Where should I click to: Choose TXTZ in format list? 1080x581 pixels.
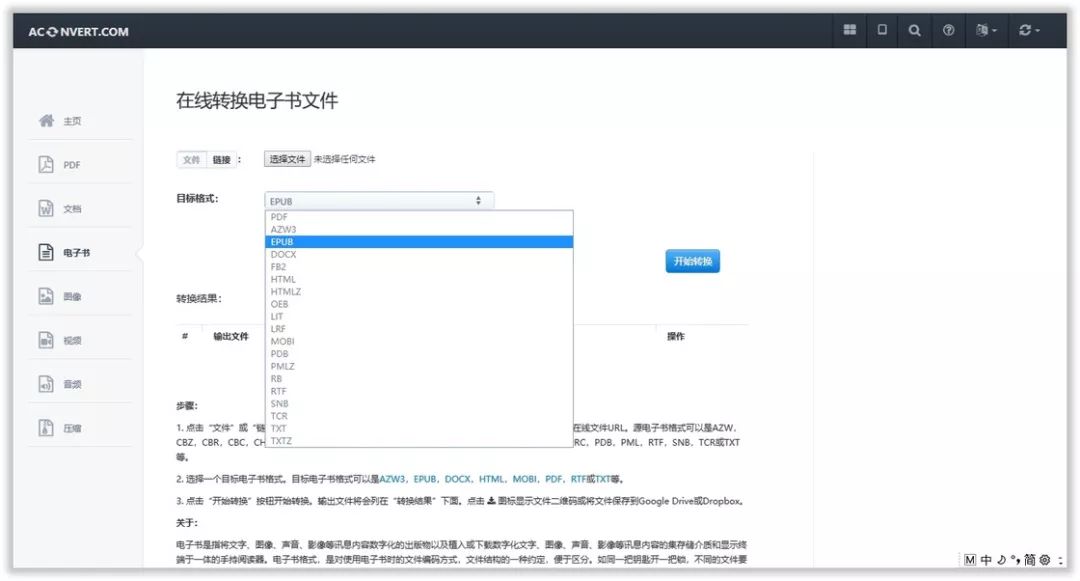point(419,441)
